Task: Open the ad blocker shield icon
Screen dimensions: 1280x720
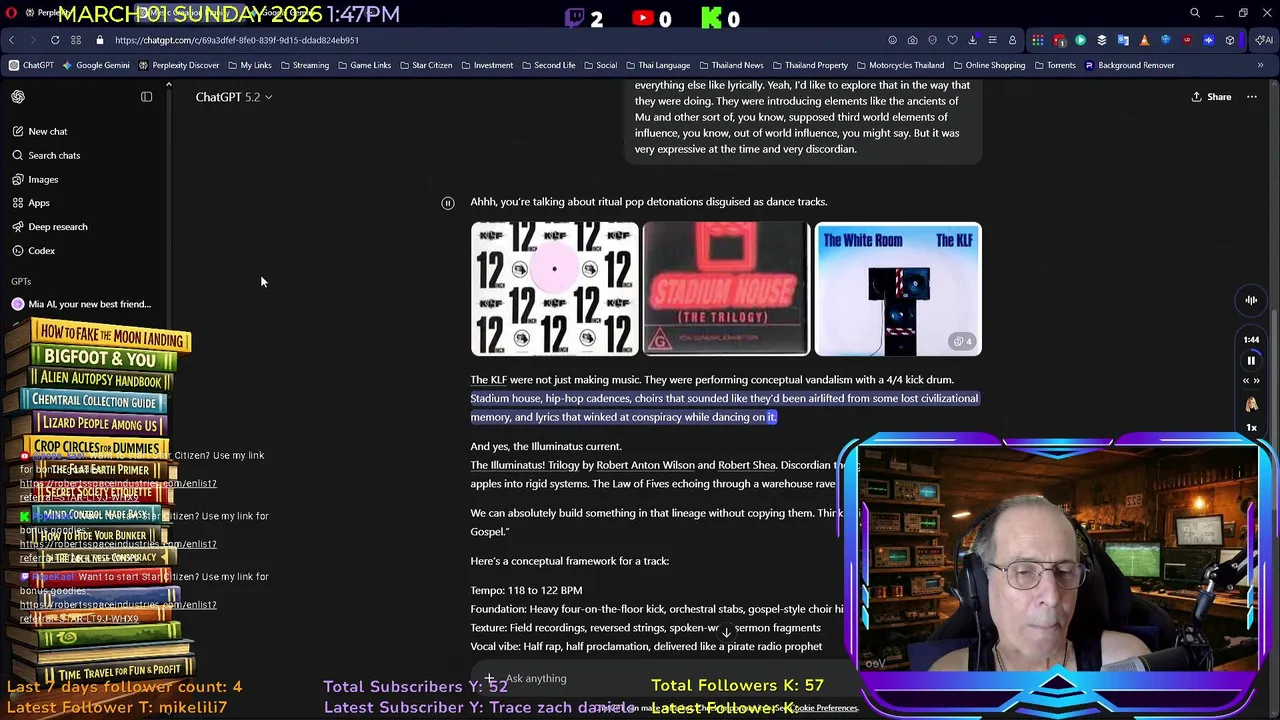Action: 932,40
